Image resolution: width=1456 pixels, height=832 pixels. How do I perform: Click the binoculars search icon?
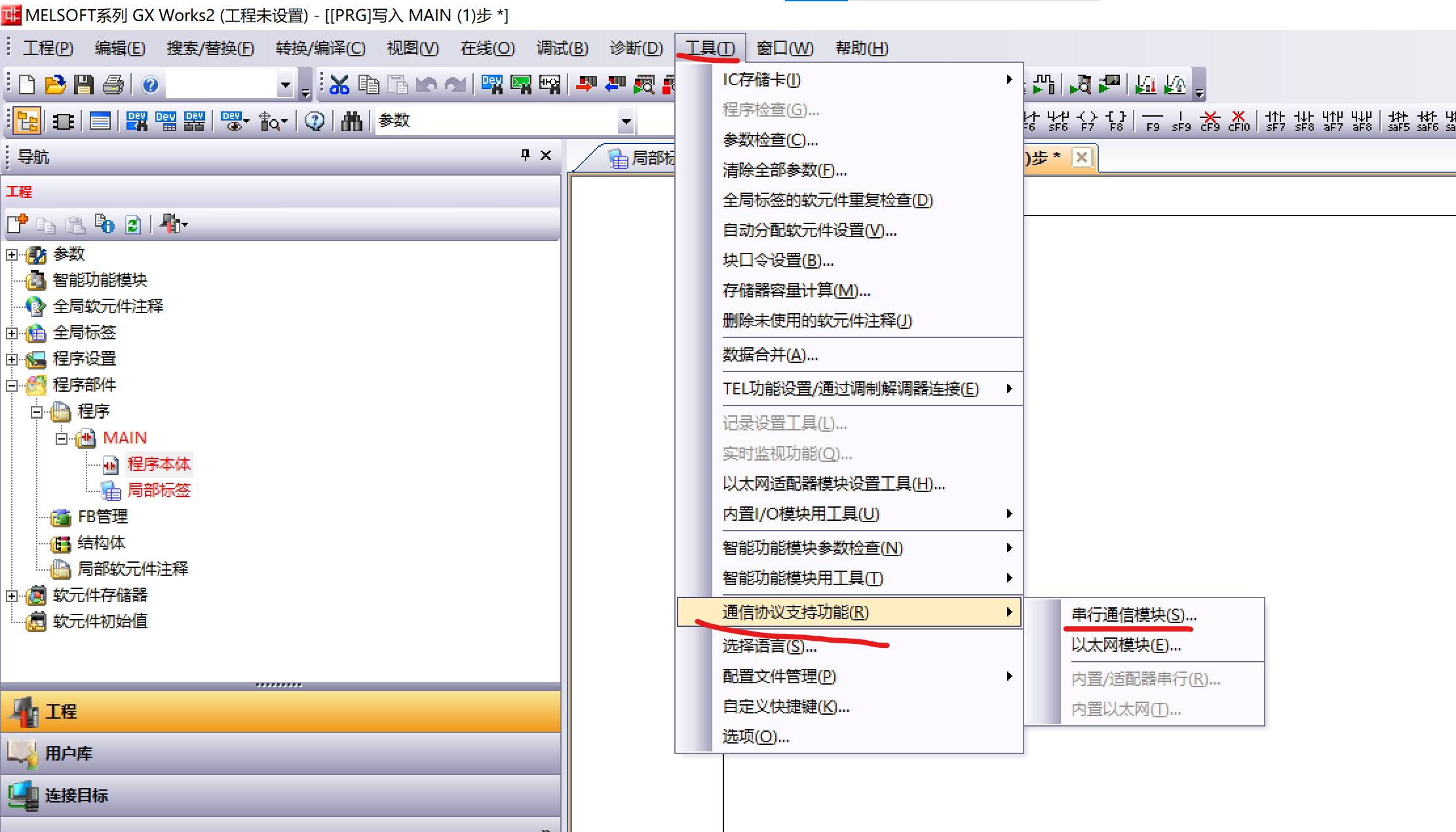351,121
